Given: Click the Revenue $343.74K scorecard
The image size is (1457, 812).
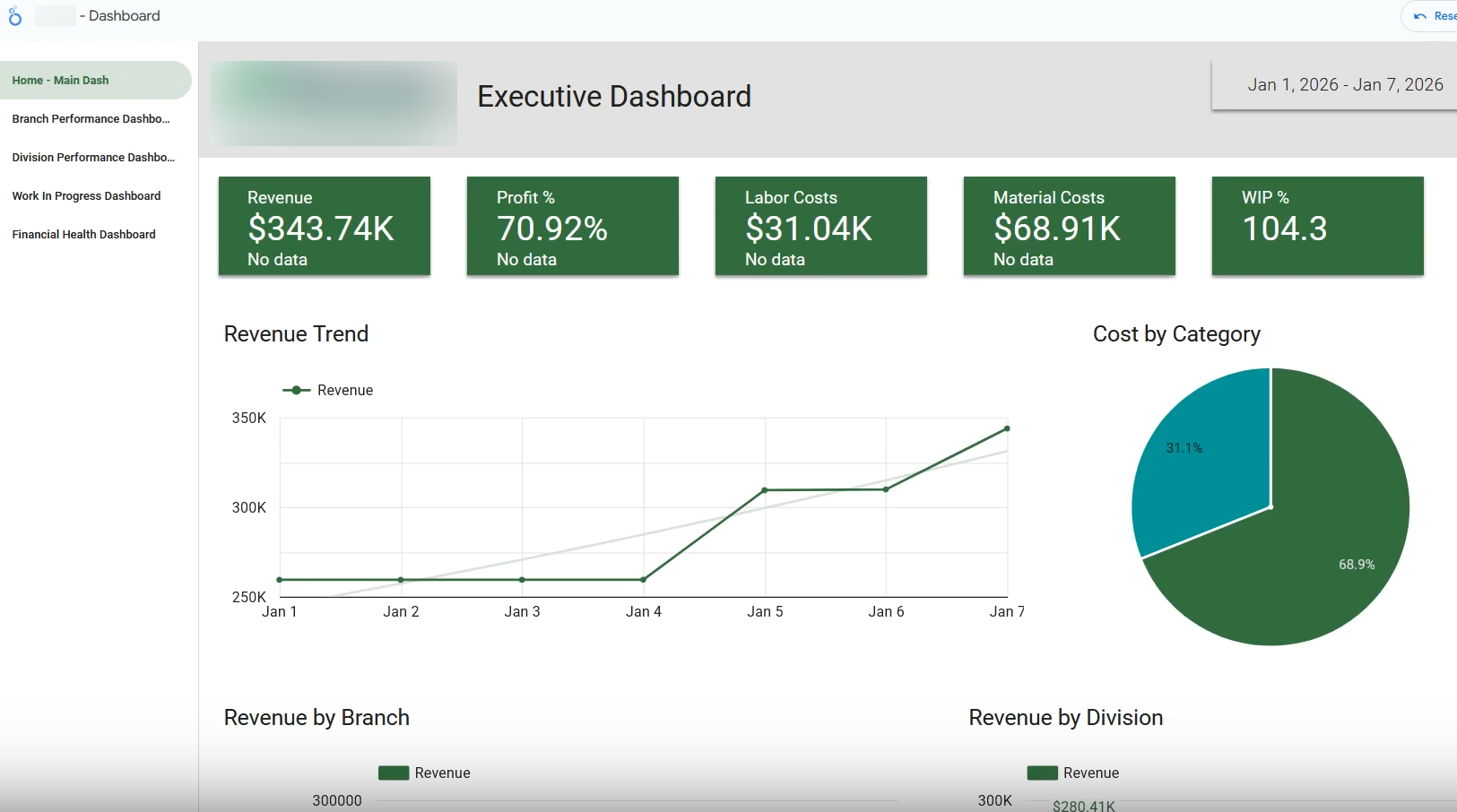Looking at the screenshot, I should (x=325, y=226).
